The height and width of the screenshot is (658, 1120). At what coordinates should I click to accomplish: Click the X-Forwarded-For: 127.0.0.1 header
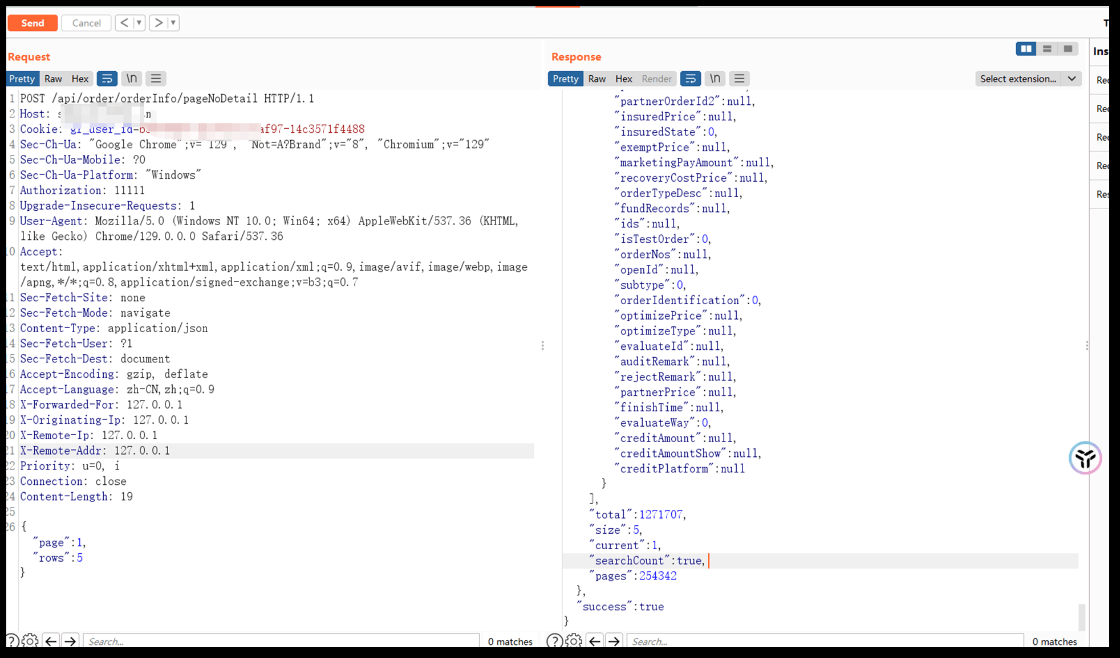(x=101, y=404)
